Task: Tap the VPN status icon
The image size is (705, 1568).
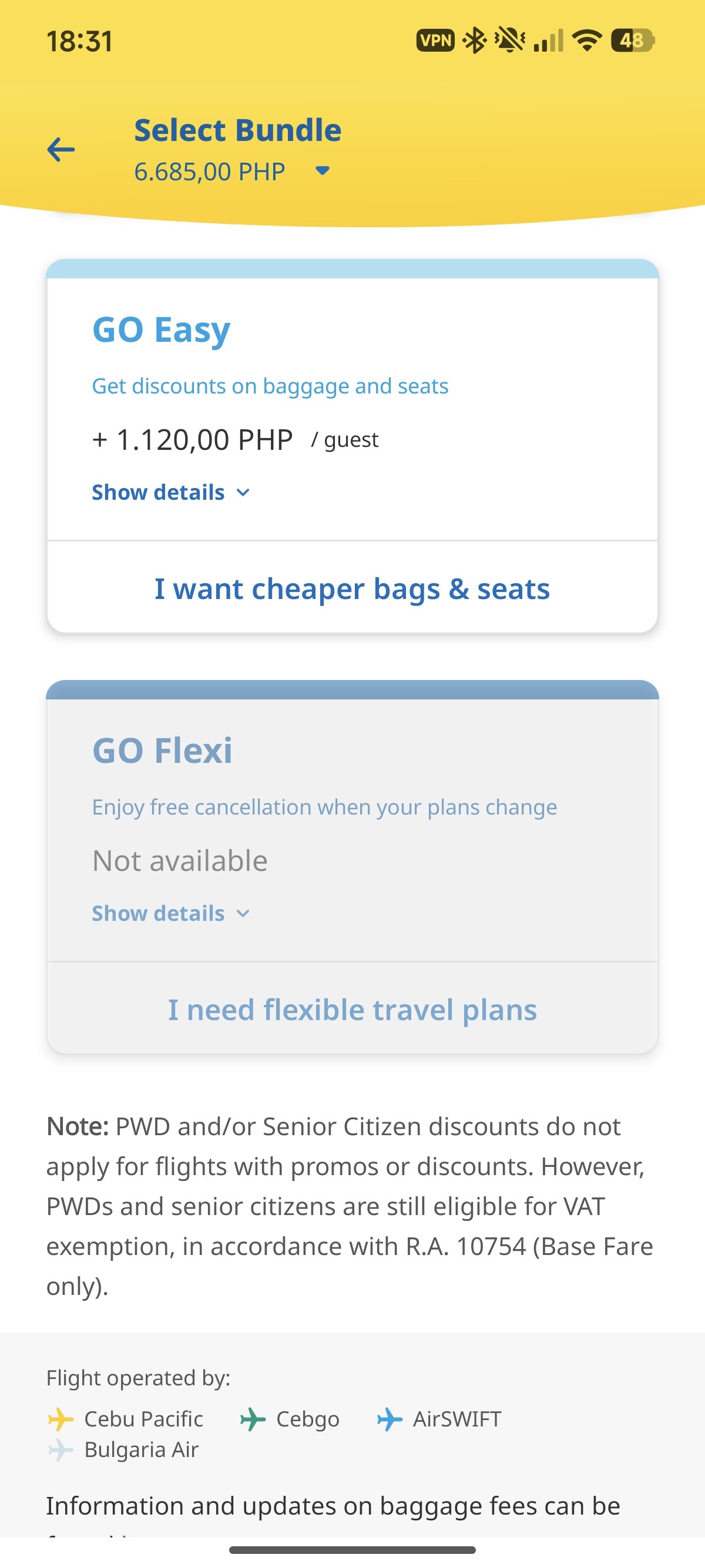Action: point(435,41)
